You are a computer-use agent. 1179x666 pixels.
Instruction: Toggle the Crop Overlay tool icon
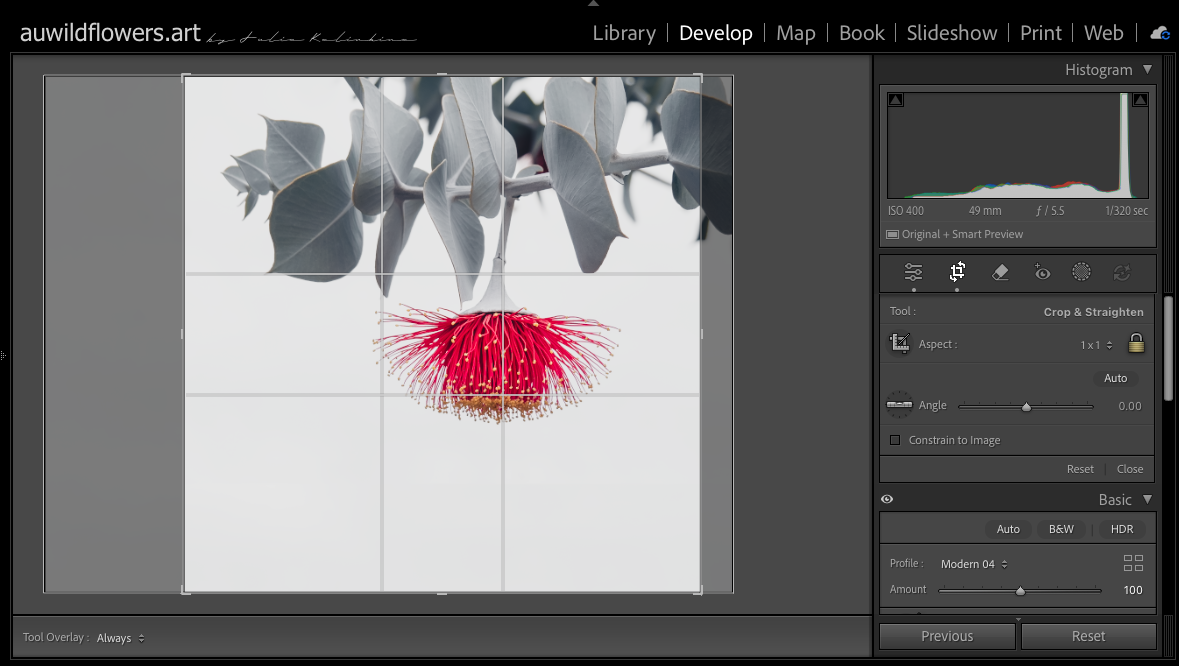(x=957, y=272)
